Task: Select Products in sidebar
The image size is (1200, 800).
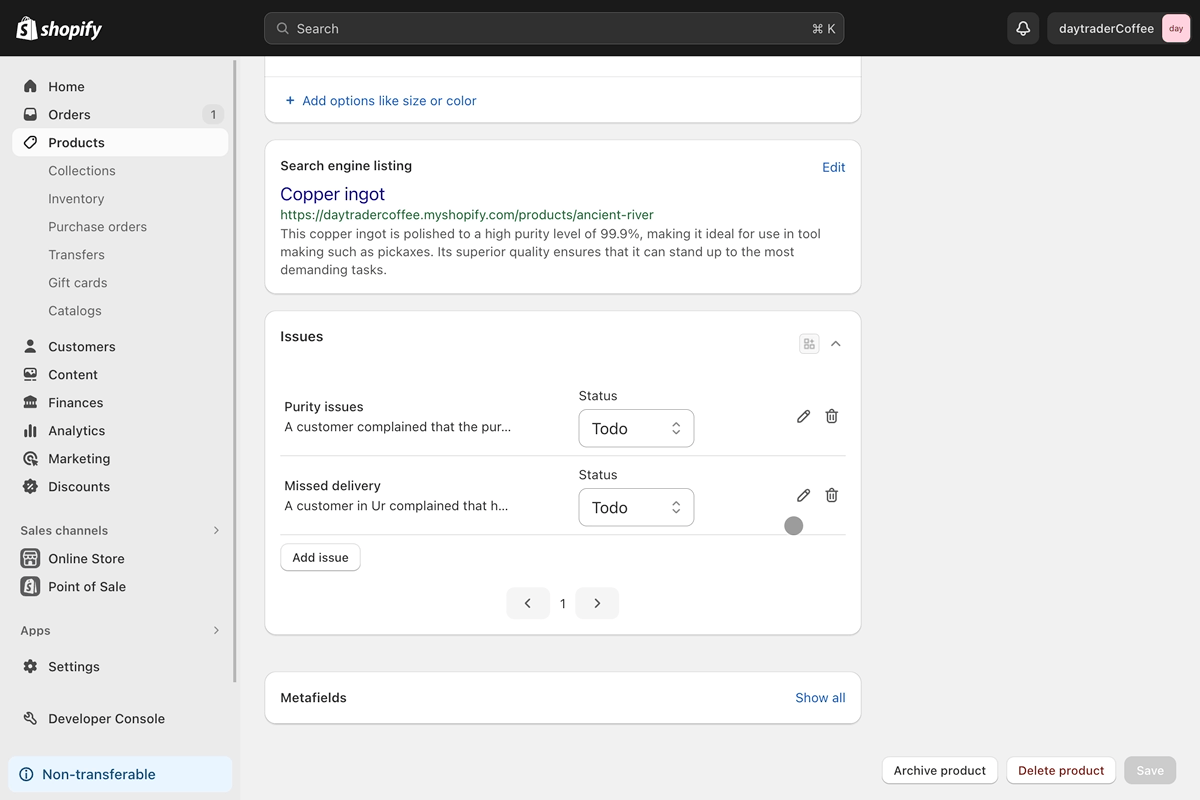Action: coord(120,143)
